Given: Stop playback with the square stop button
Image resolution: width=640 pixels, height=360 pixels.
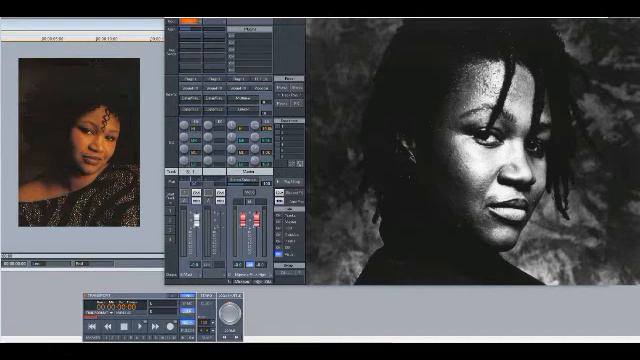Looking at the screenshot, I should click(124, 327).
